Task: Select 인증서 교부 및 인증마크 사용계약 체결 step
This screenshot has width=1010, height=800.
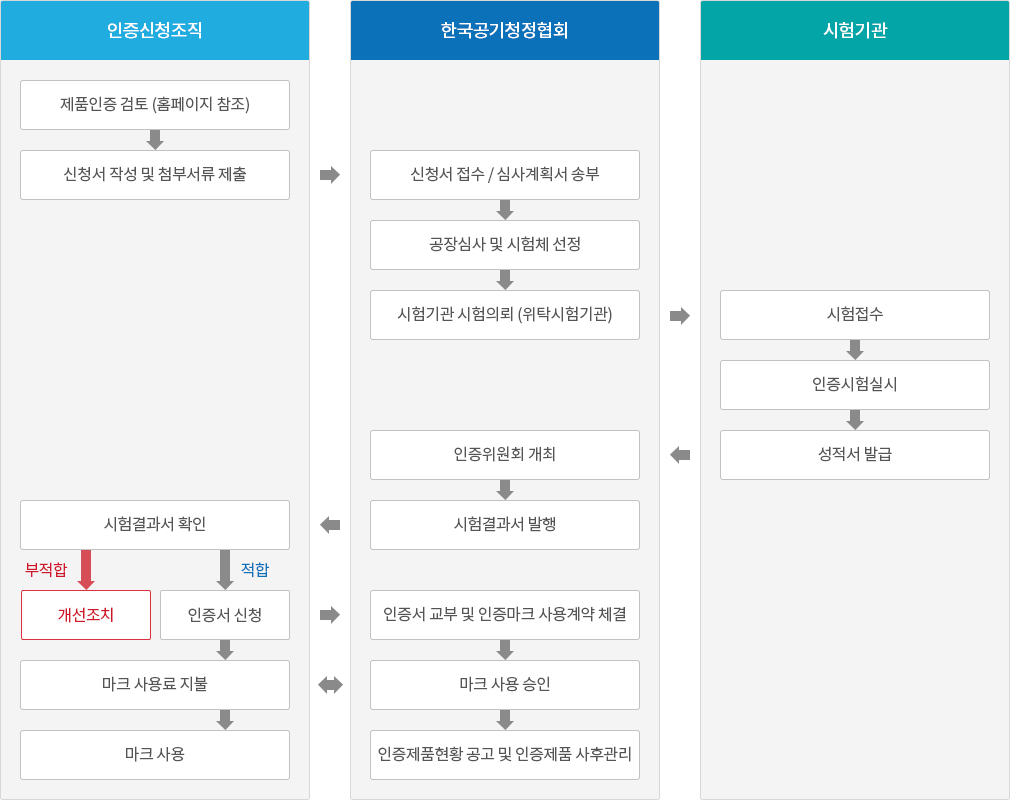Action: 505,615
